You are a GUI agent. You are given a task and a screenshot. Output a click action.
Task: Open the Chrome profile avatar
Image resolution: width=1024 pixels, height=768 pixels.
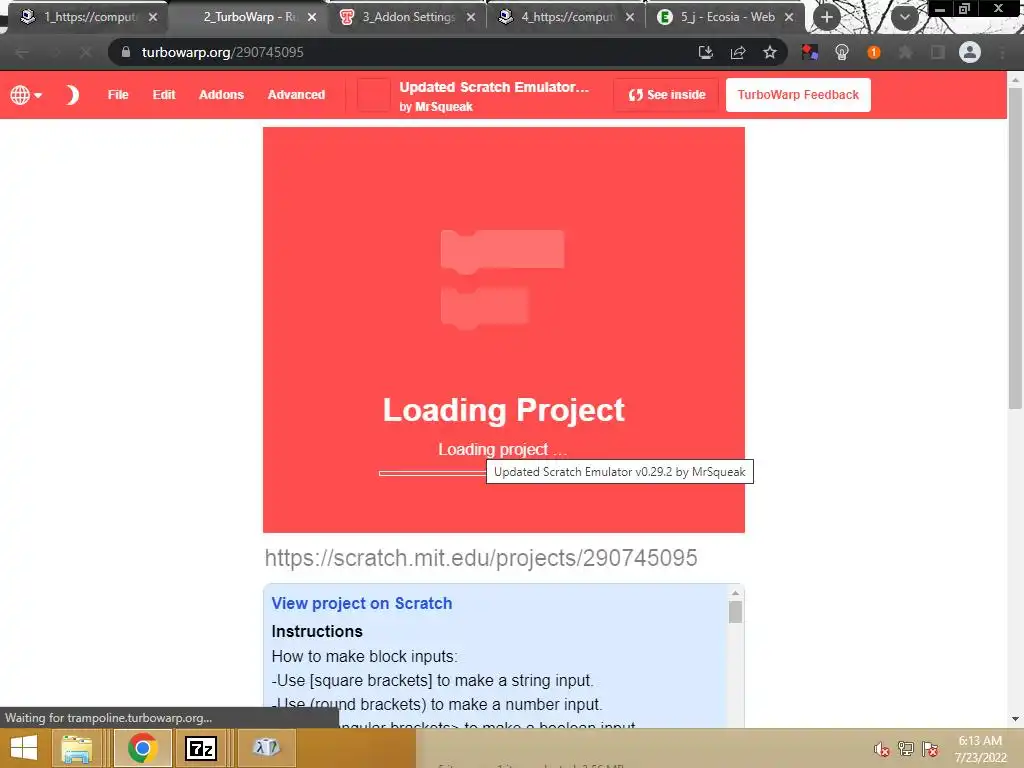[970, 52]
